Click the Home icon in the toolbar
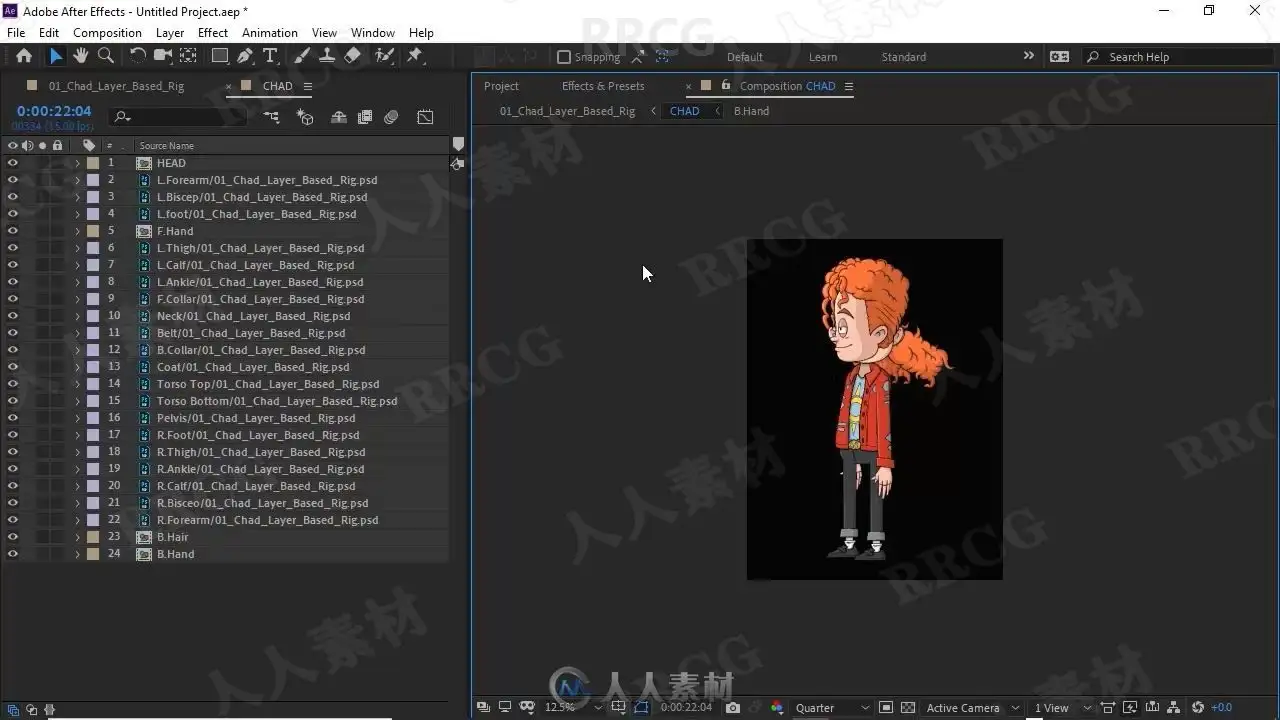 click(24, 56)
